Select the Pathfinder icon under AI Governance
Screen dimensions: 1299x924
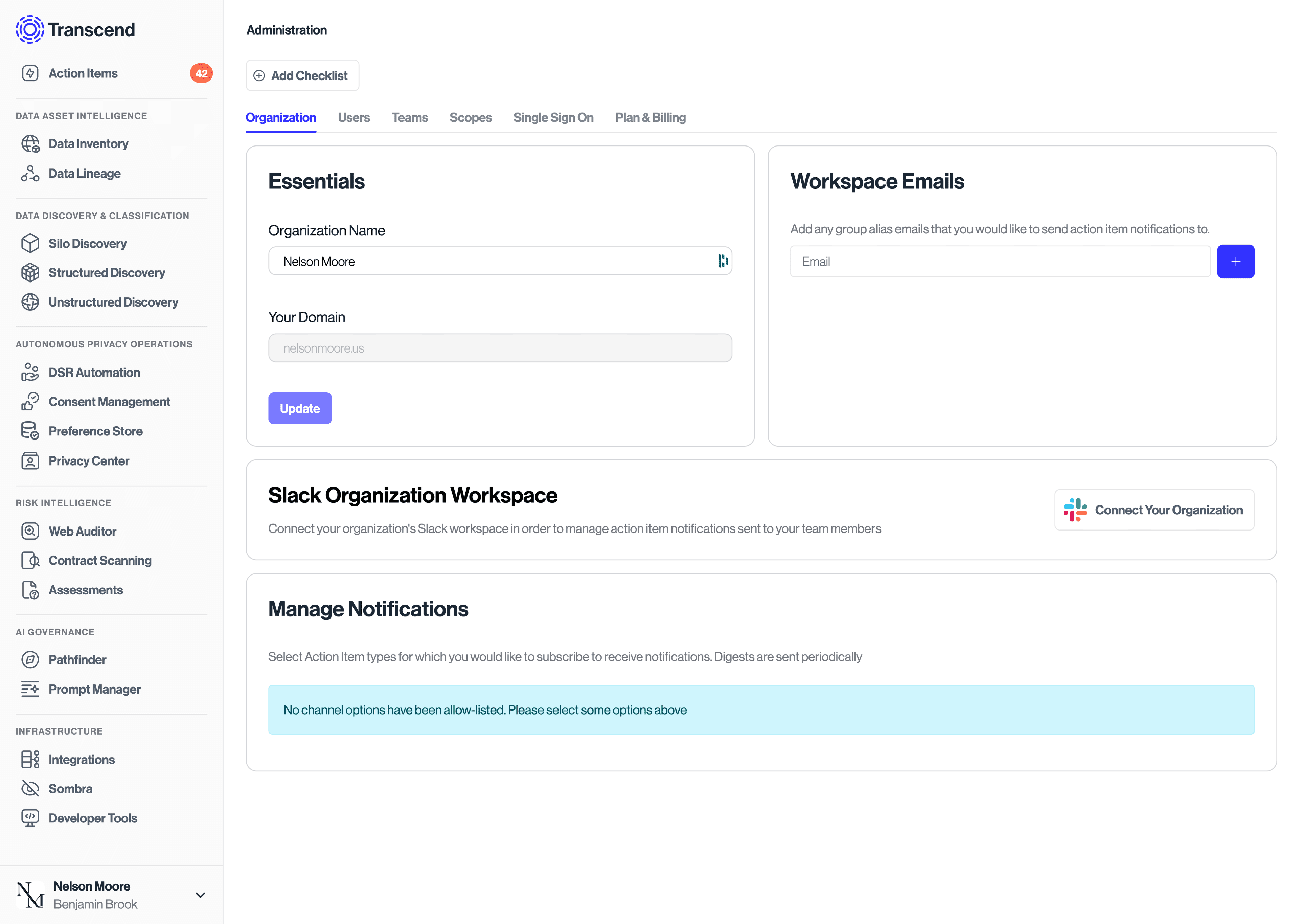[x=30, y=659]
